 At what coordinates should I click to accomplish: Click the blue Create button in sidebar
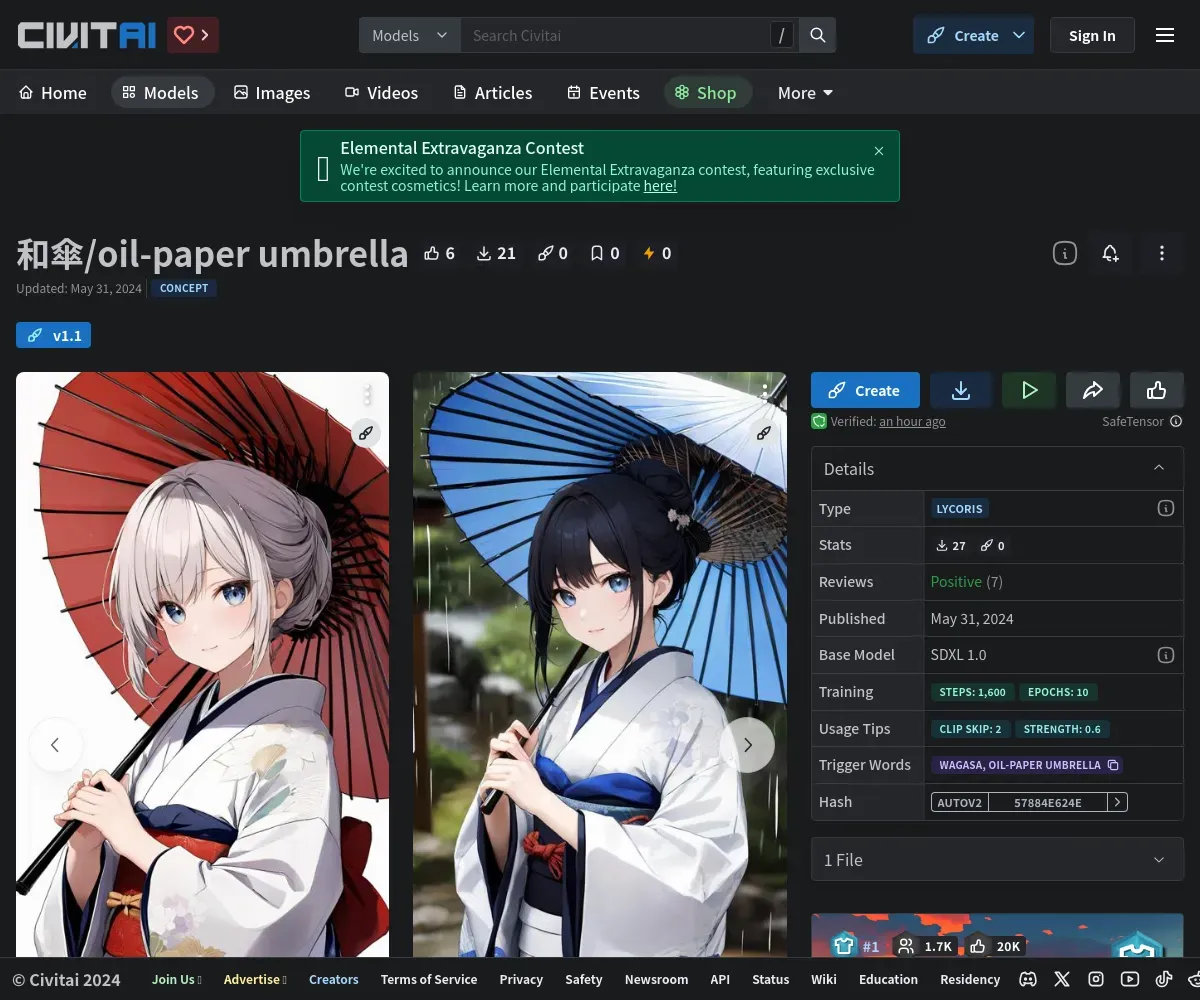point(865,391)
